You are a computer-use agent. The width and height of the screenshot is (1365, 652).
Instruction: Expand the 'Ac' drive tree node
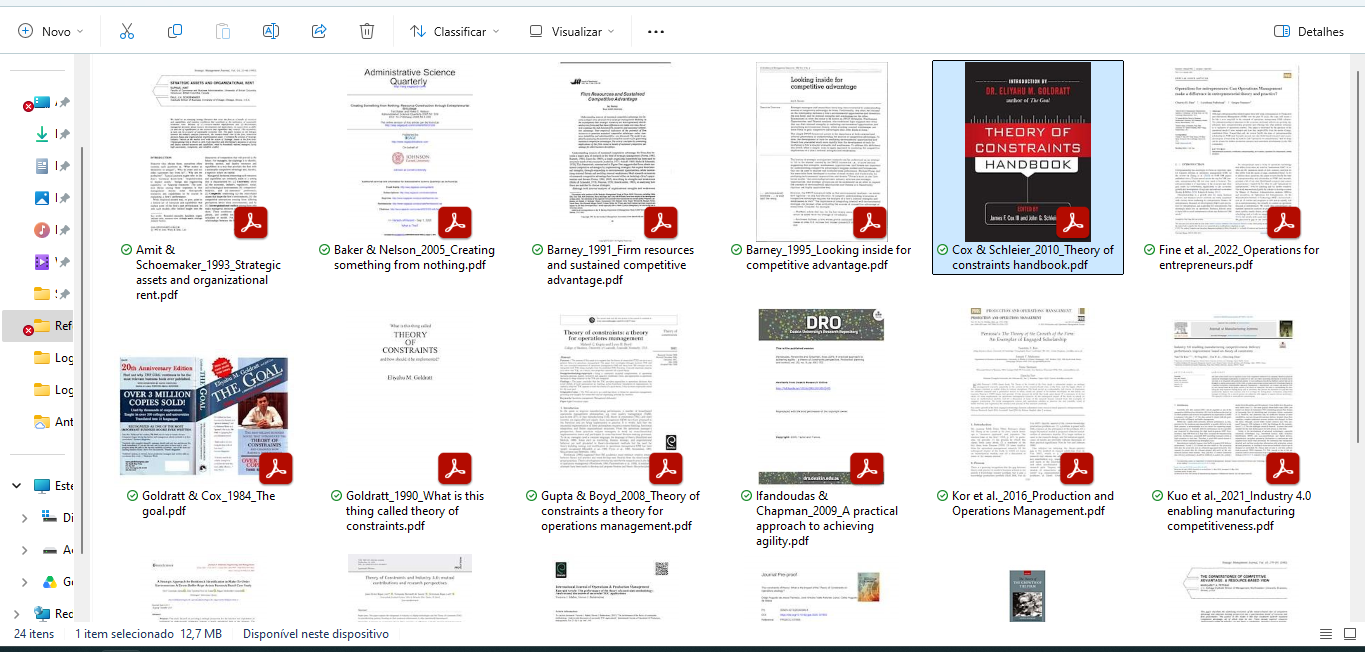[24, 550]
